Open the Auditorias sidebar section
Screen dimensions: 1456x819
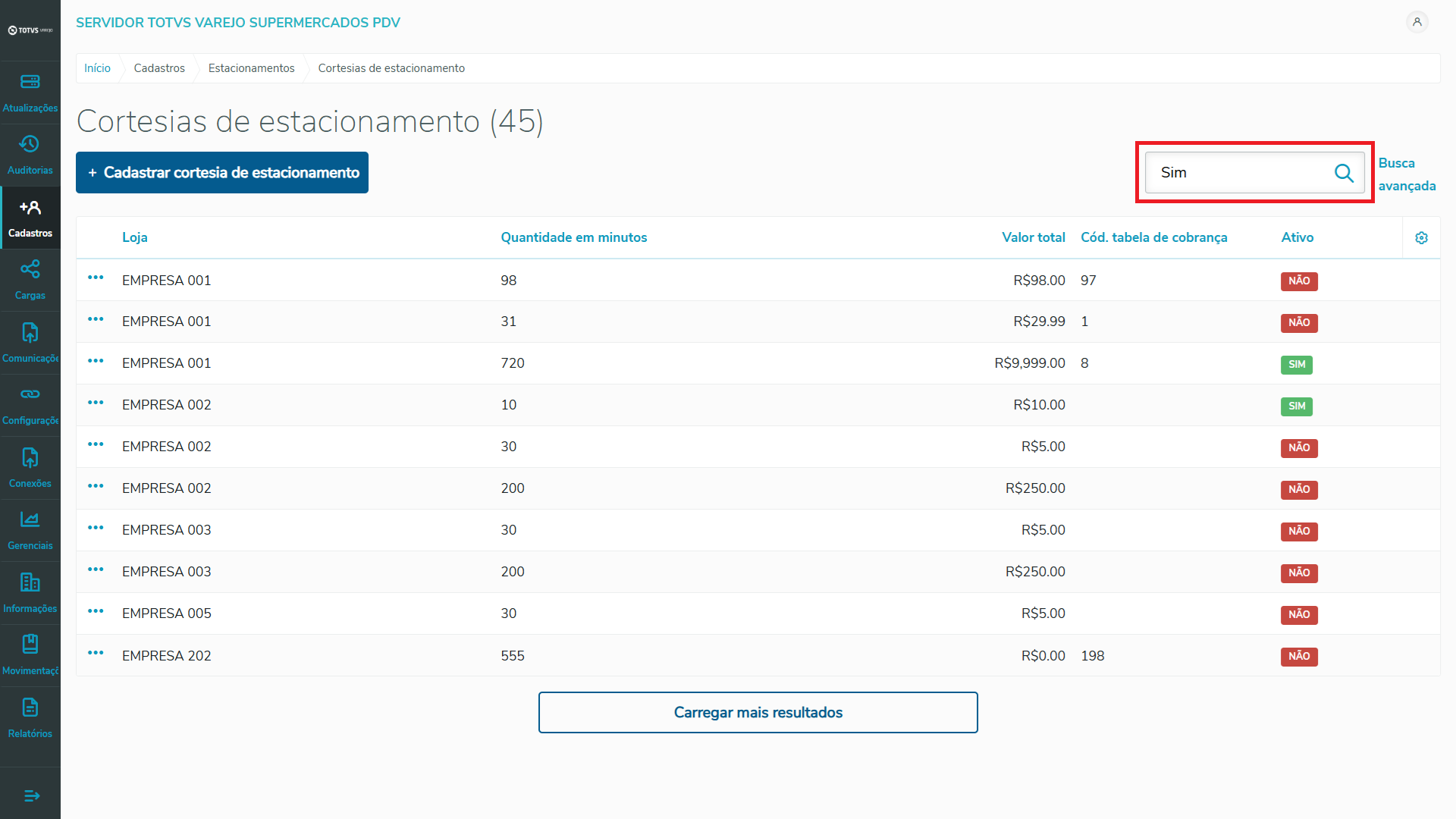(30, 155)
